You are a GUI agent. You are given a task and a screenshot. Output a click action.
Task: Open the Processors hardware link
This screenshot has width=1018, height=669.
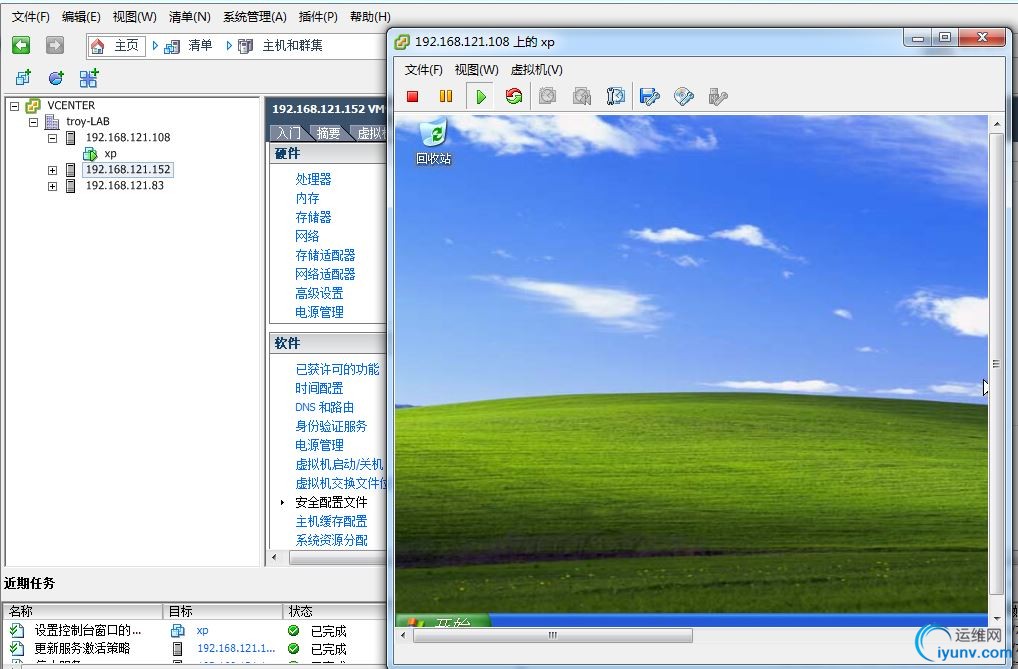coord(314,179)
